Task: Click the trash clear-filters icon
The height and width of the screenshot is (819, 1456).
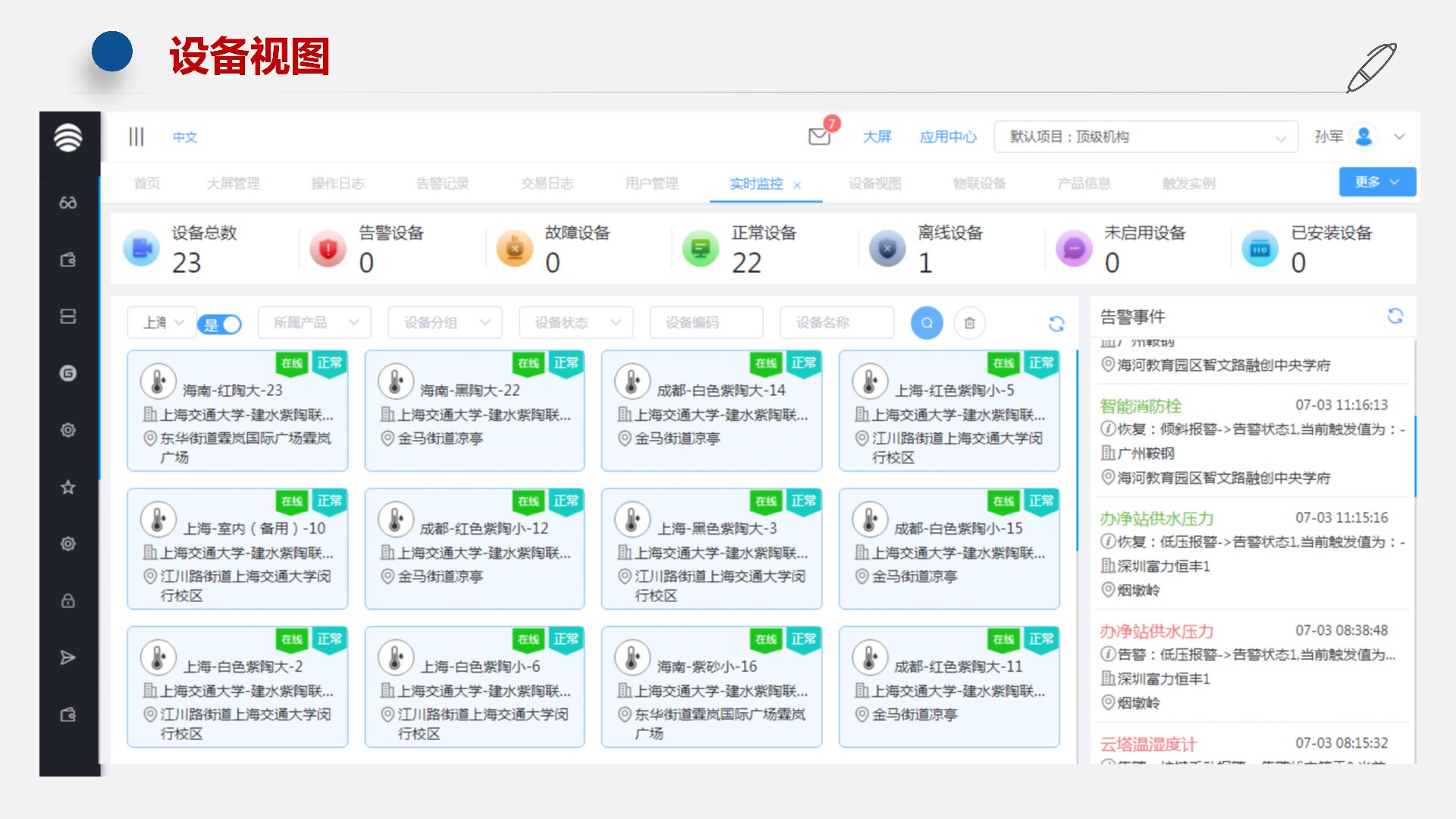Action: tap(969, 323)
